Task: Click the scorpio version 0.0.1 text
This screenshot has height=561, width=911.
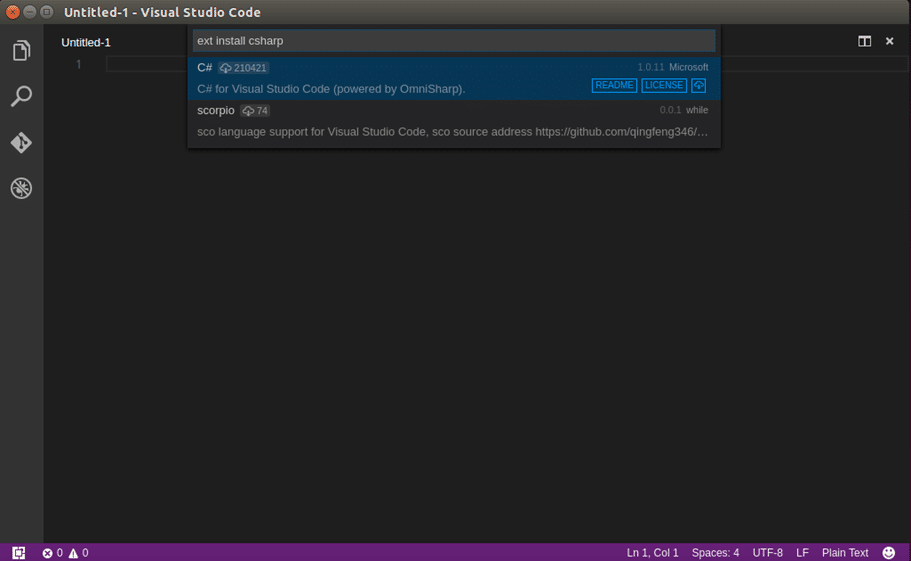Action: (670, 110)
